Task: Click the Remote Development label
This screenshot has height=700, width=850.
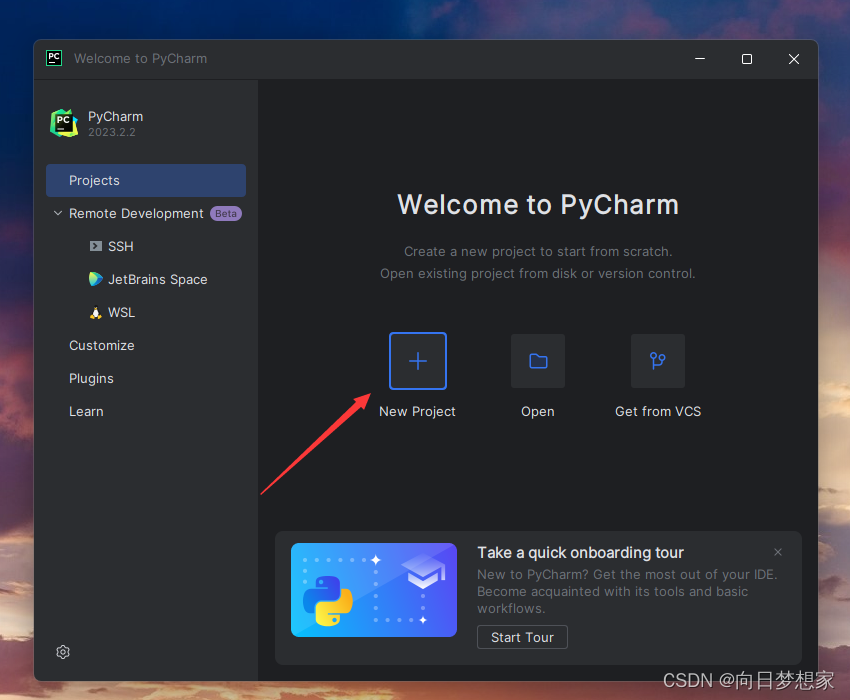Action: (x=136, y=214)
